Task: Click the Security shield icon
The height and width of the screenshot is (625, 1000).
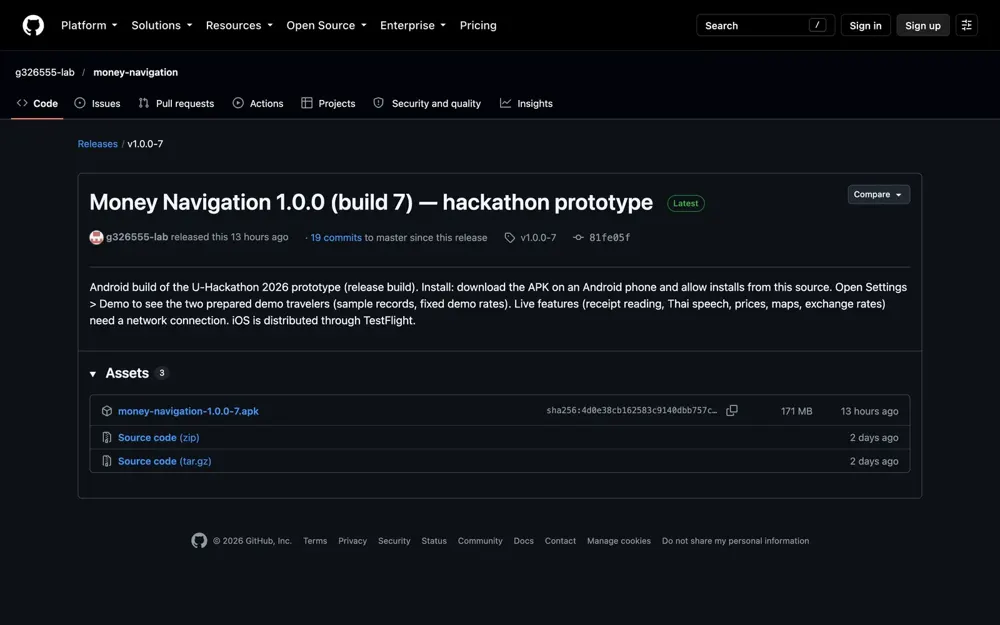Action: [378, 103]
